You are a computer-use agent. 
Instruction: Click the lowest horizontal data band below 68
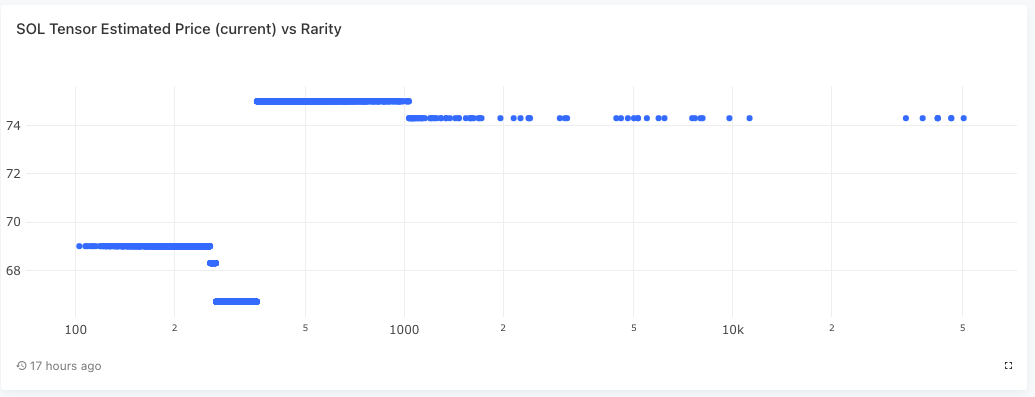236,302
